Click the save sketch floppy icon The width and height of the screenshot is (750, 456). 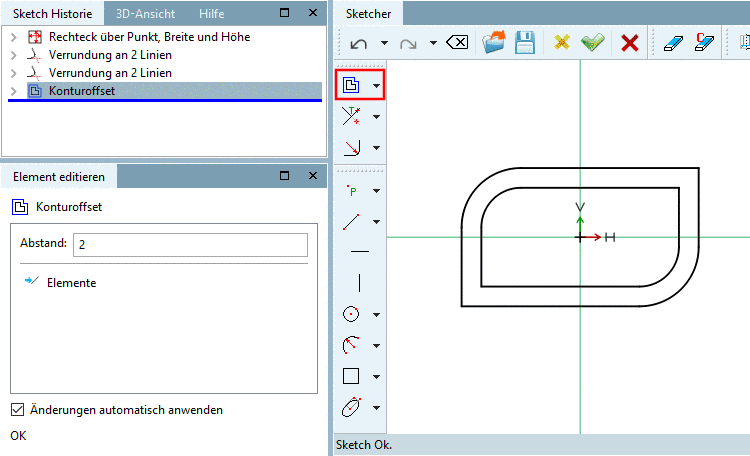click(x=525, y=42)
